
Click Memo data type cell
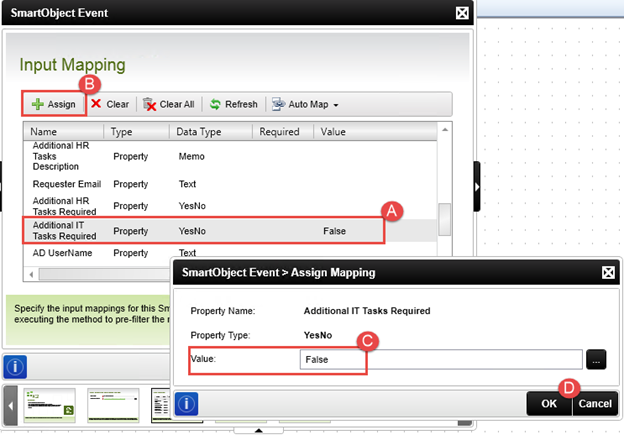[191, 156]
